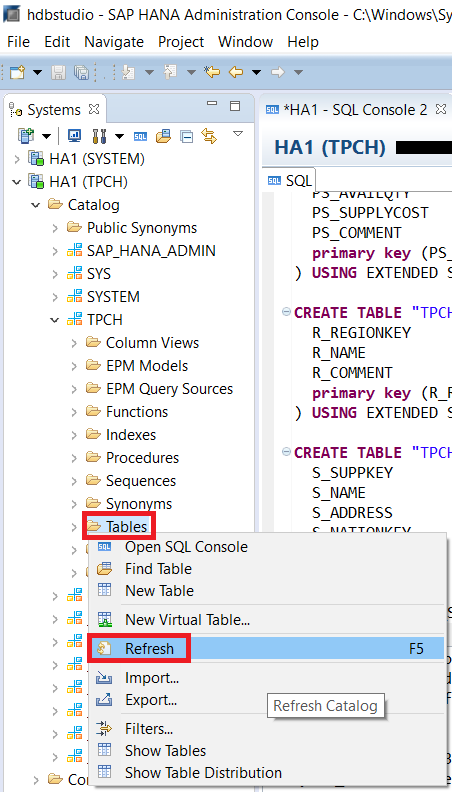The height and width of the screenshot is (792, 452).
Task: Minimize the Systems view panel
Action: point(212,104)
